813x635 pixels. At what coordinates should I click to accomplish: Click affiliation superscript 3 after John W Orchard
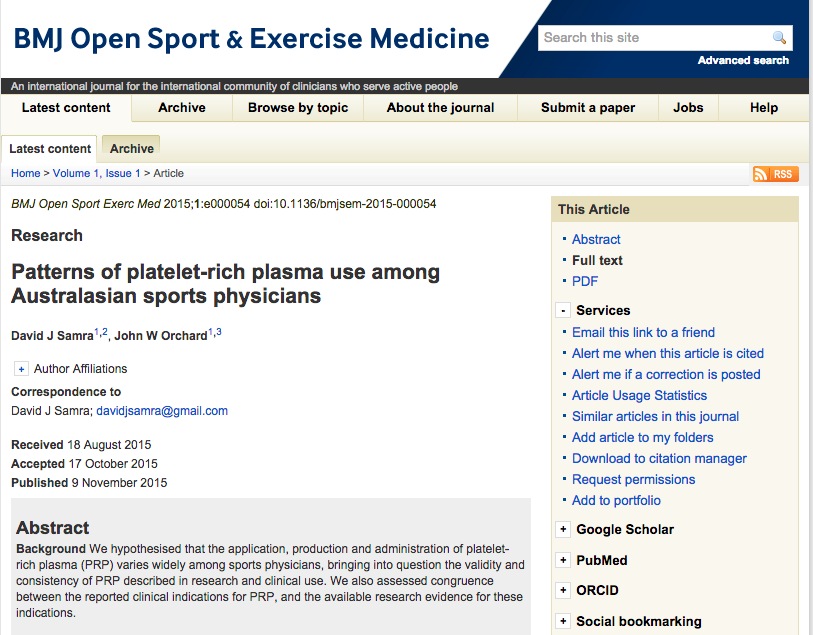coord(219,332)
